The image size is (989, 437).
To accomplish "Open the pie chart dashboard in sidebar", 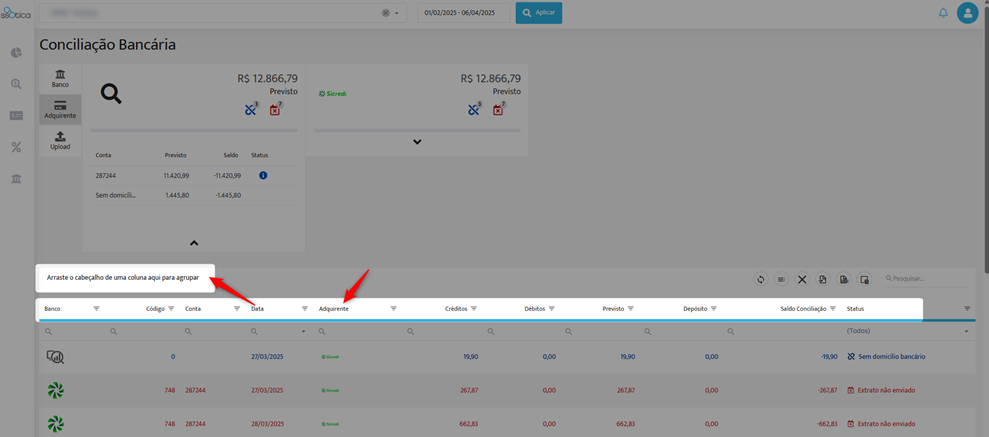I will point(16,52).
